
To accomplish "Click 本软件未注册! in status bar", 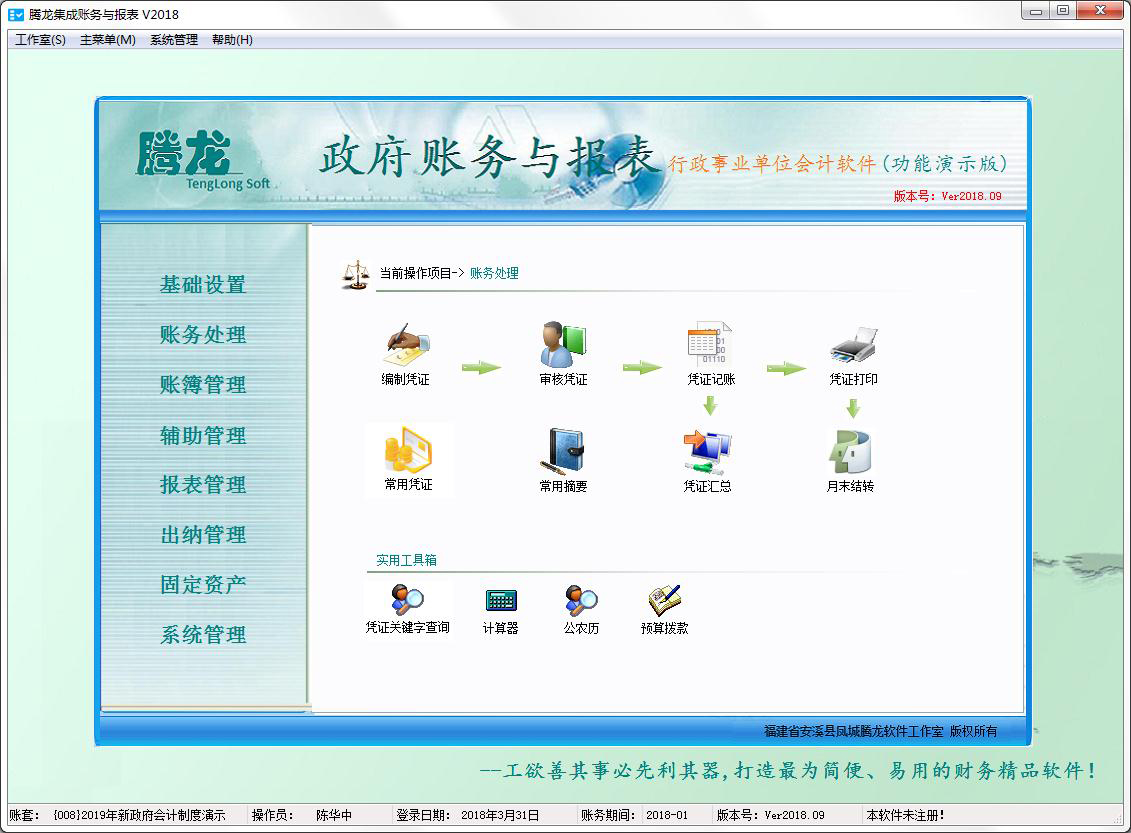I will point(905,815).
